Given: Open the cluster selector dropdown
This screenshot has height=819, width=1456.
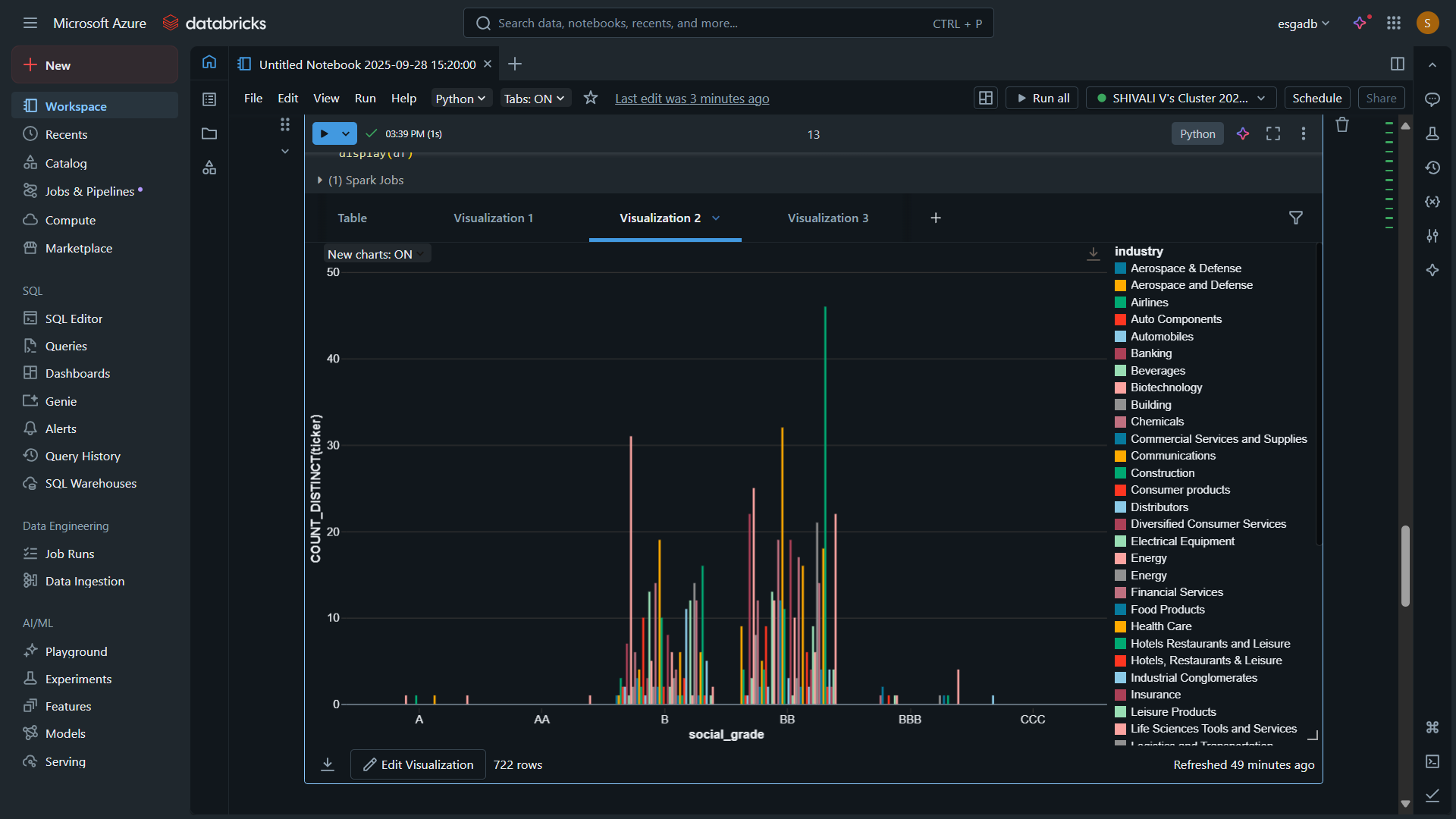Looking at the screenshot, I should coord(1181,99).
